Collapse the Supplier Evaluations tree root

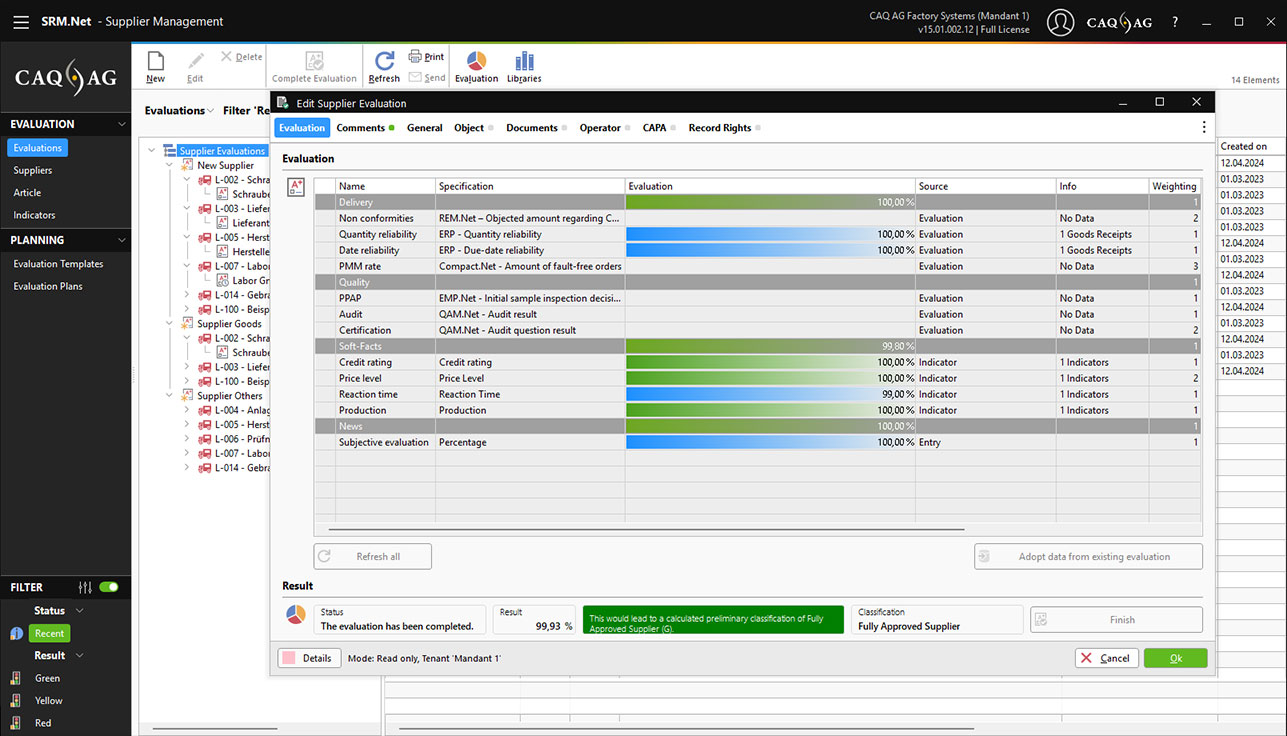152,151
